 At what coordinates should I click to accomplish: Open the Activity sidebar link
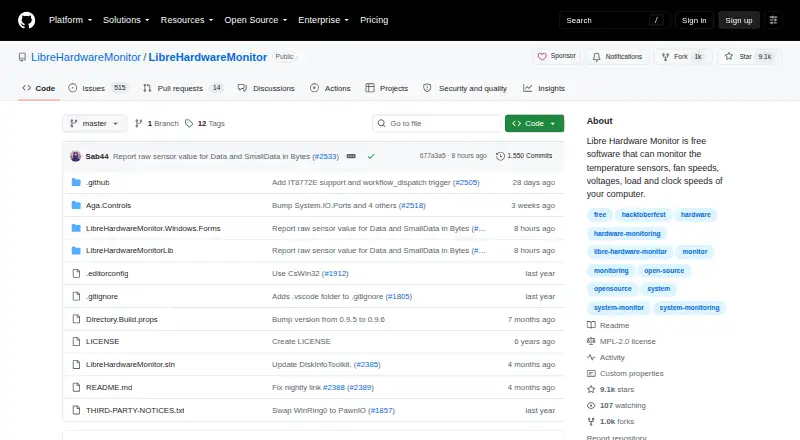pyautogui.click(x=606, y=357)
